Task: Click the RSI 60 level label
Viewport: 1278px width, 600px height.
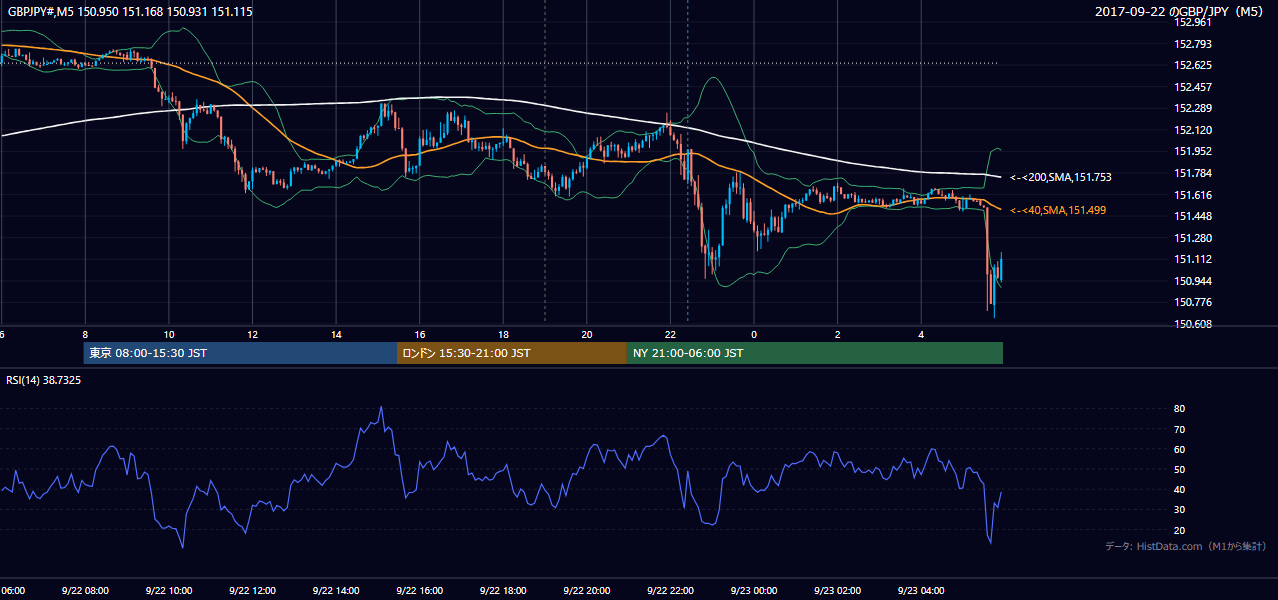Action: tap(1179, 449)
